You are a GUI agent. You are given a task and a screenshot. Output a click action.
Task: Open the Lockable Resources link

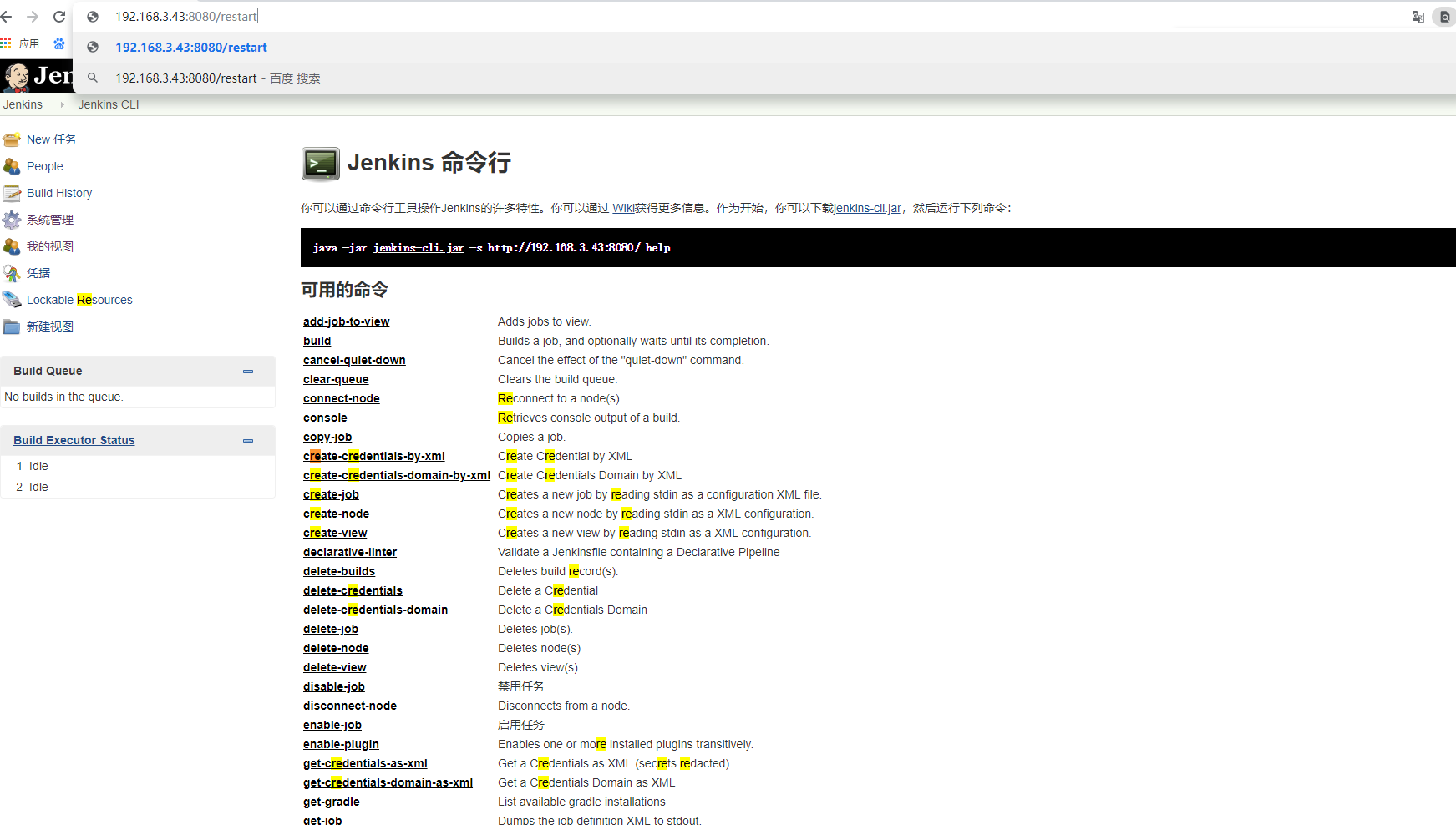(x=79, y=300)
